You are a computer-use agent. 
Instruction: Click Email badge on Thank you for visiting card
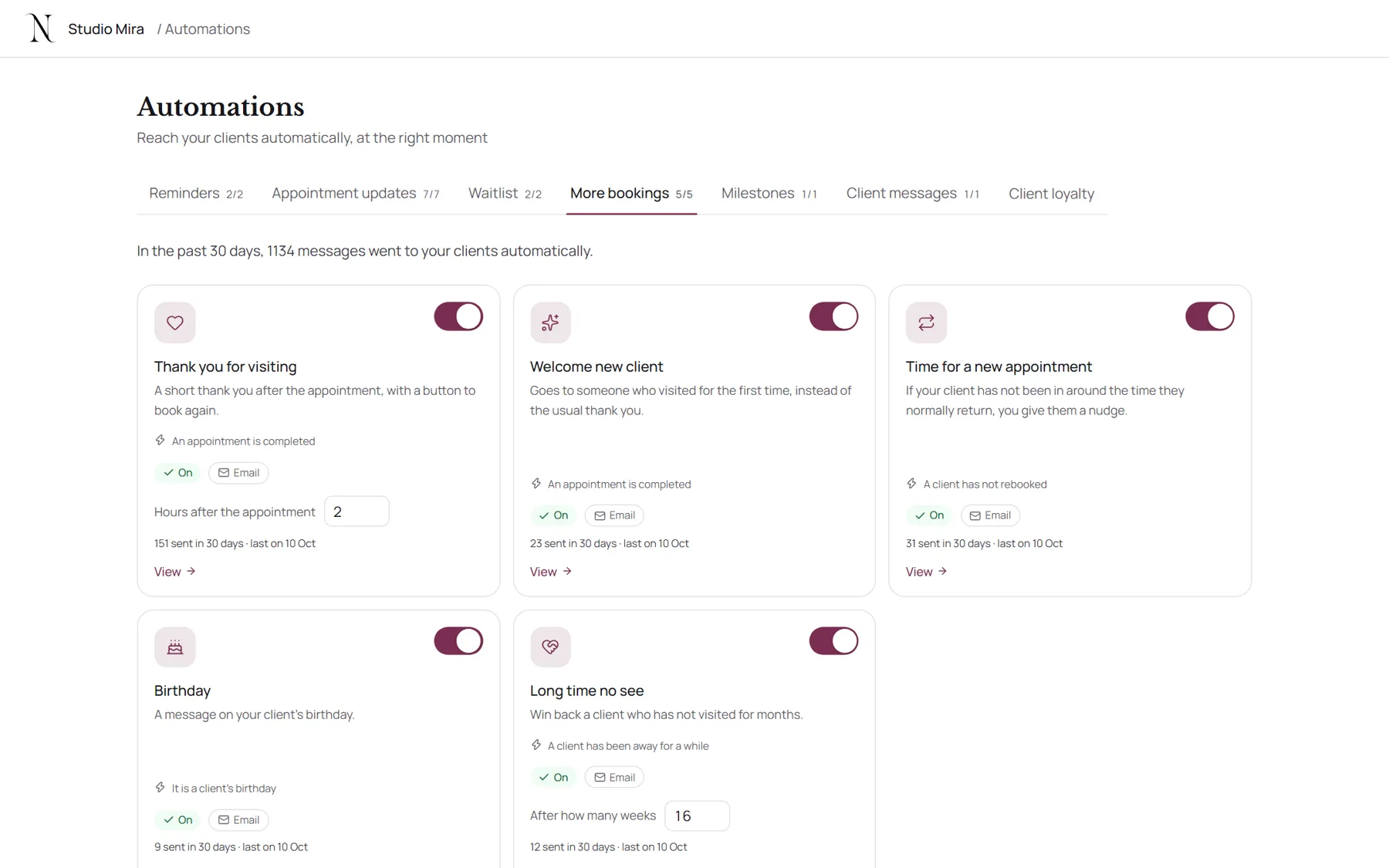[x=238, y=473]
